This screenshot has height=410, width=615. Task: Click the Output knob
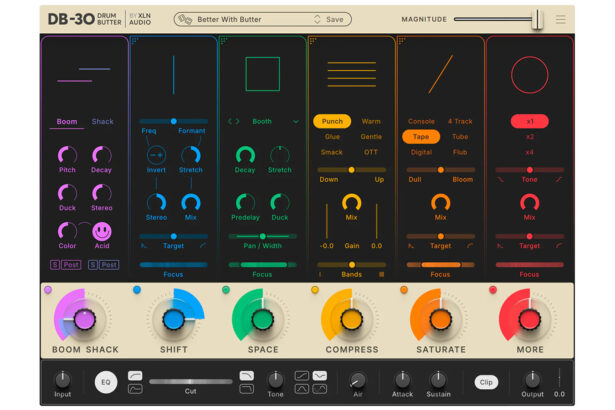click(532, 379)
